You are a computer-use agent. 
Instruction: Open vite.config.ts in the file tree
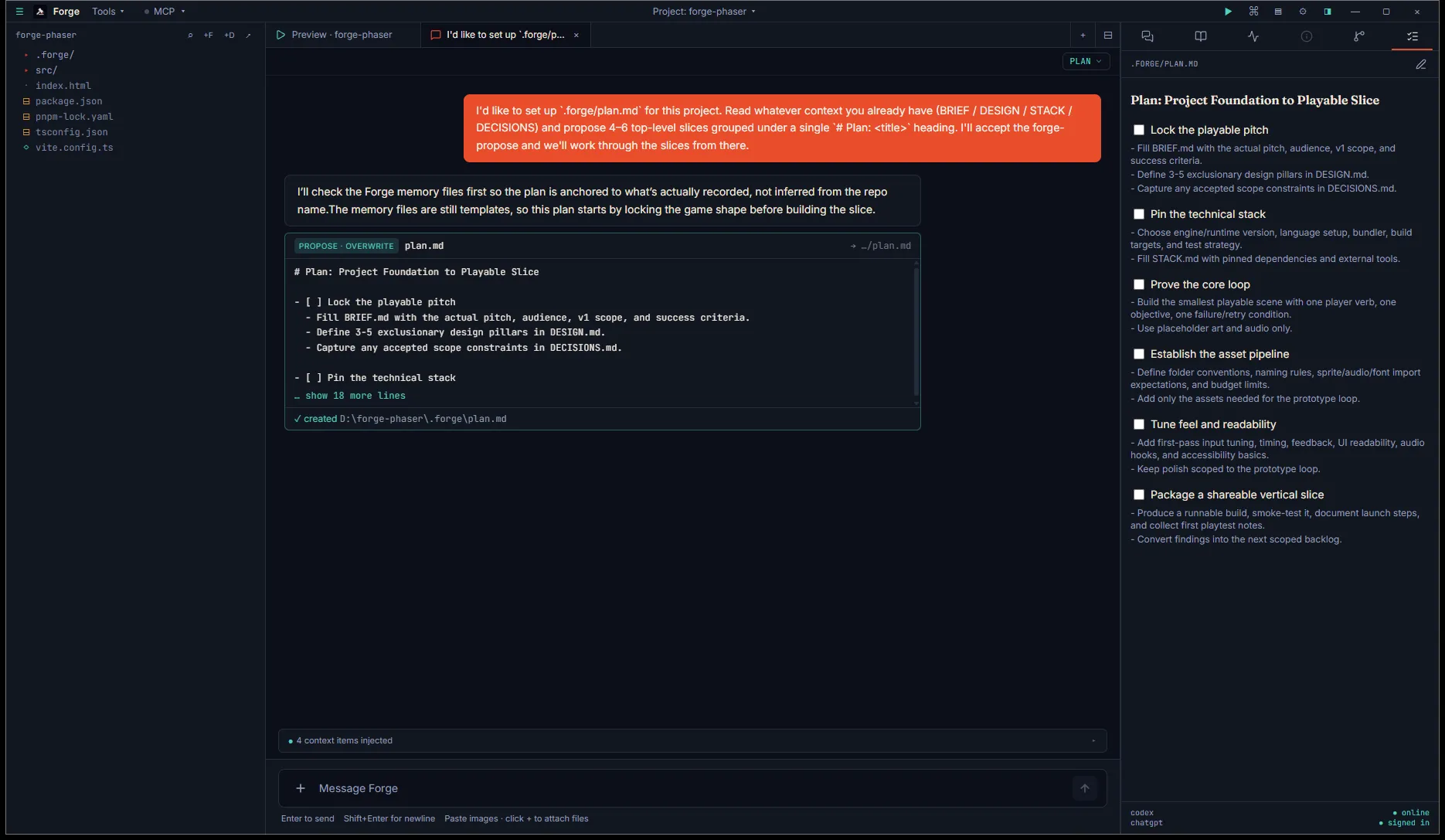point(74,148)
